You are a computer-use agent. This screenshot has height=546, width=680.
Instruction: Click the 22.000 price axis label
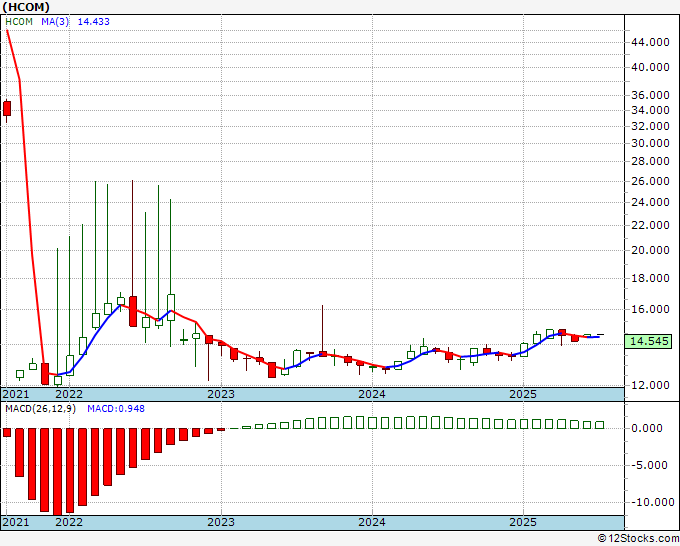tap(650, 225)
